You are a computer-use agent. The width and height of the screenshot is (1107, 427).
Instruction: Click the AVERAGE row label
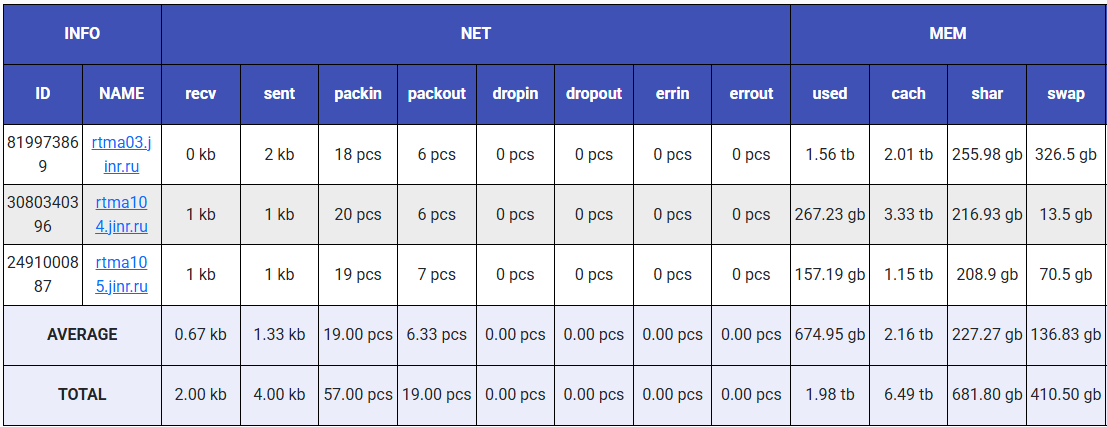pos(82,334)
